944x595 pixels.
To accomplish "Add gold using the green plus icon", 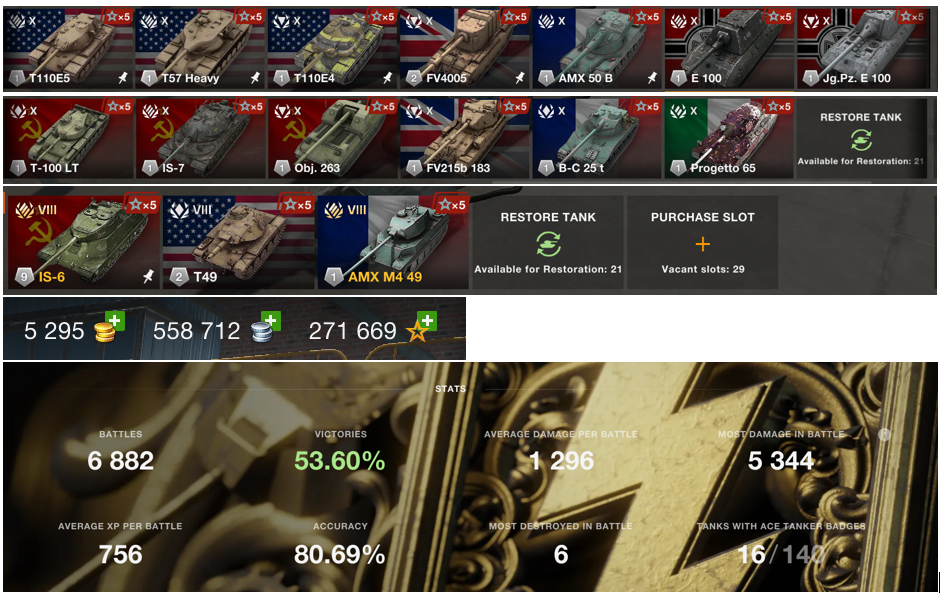I will tap(114, 321).
